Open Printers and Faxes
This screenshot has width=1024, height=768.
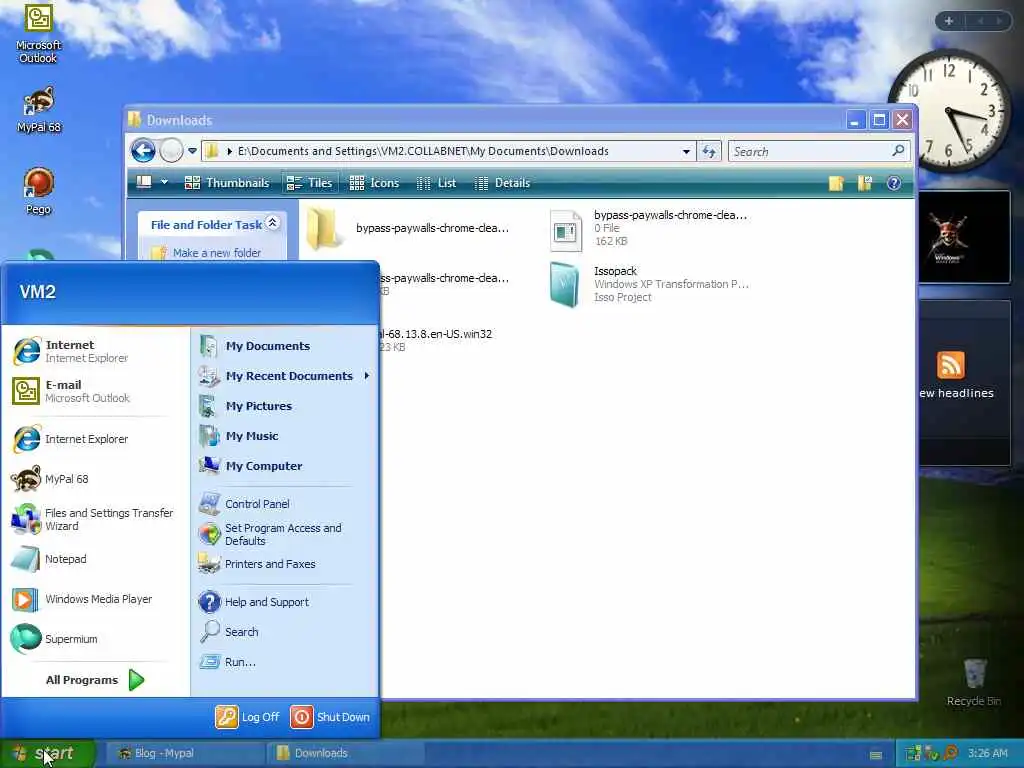click(x=285, y=564)
